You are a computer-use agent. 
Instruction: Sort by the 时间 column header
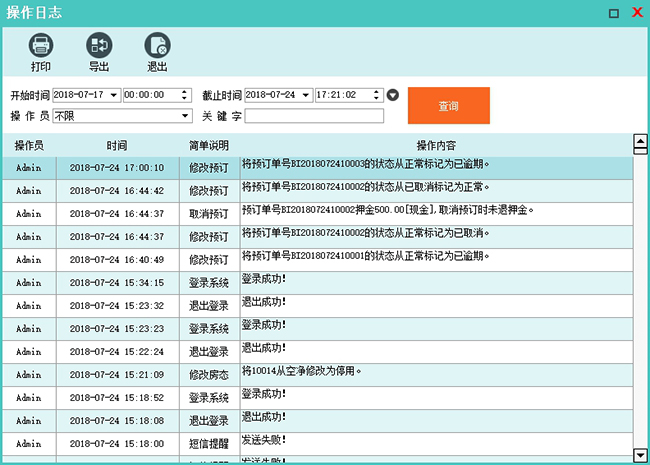pos(117,145)
